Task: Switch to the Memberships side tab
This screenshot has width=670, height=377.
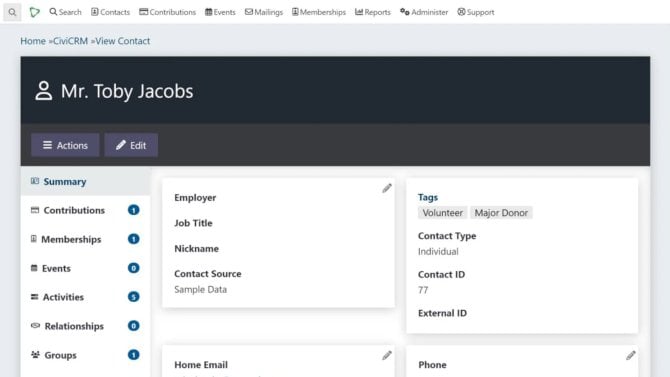Action: pyautogui.click(x=85, y=239)
